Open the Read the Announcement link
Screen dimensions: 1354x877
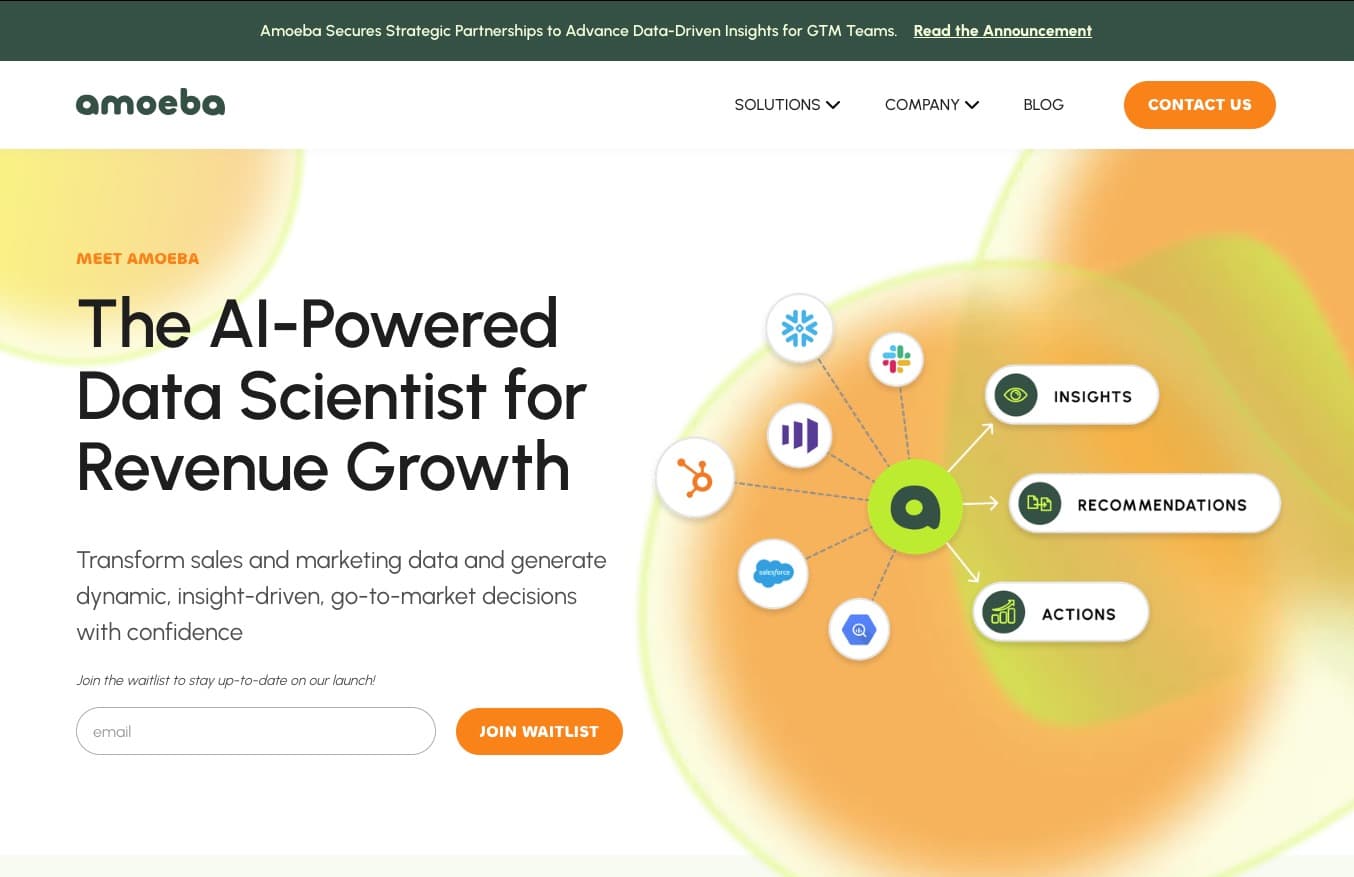(1002, 31)
